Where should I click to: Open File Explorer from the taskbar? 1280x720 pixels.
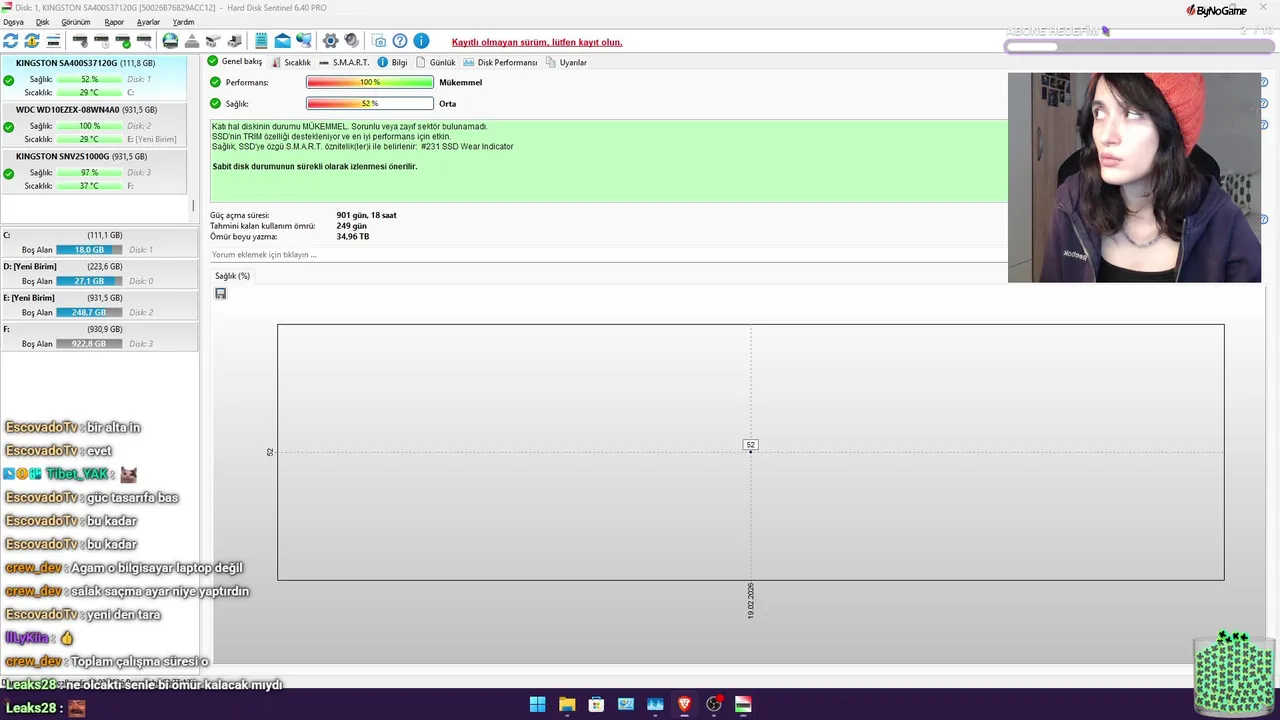(x=567, y=704)
